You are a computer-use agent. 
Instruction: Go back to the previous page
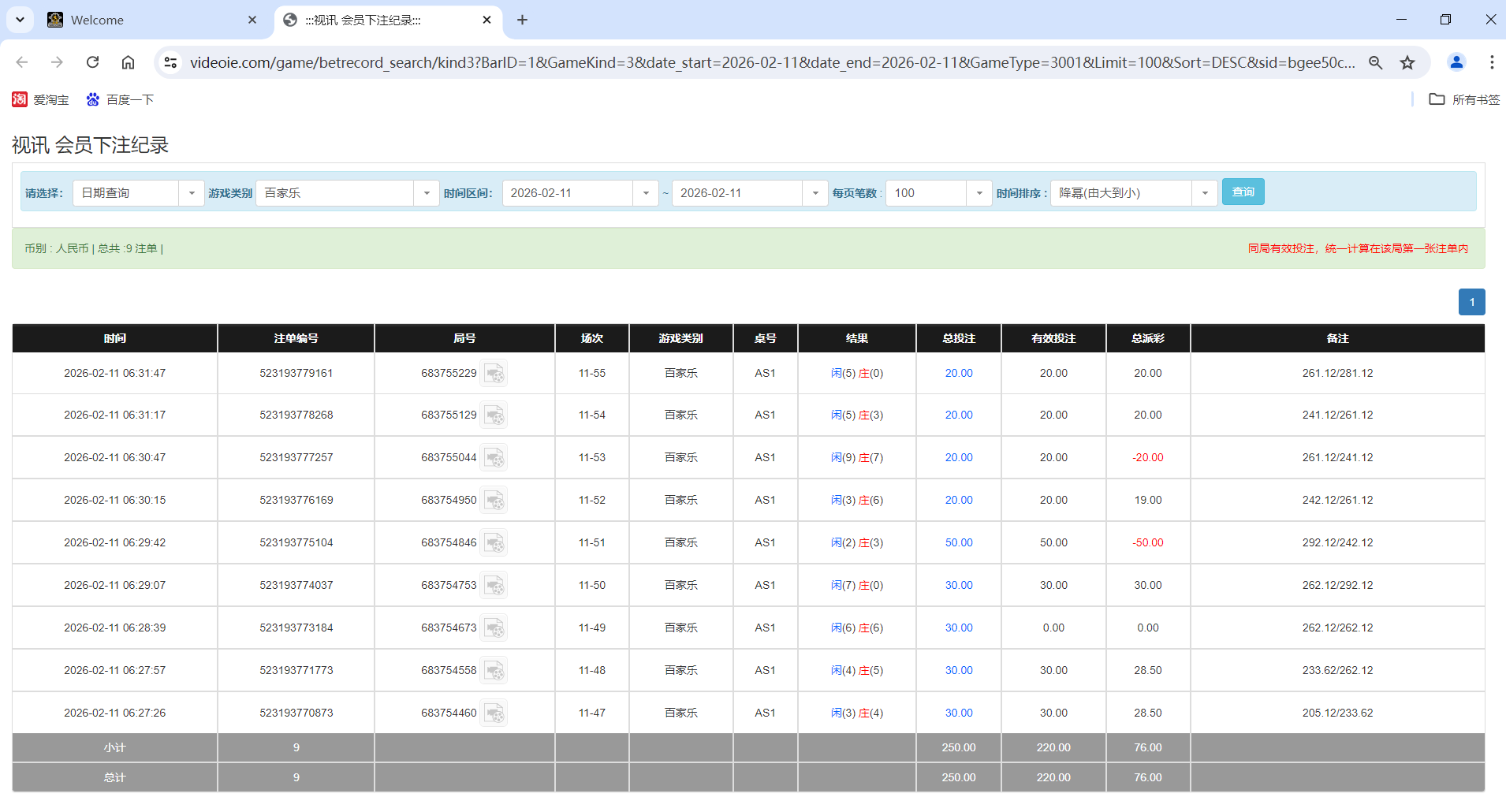point(21,62)
